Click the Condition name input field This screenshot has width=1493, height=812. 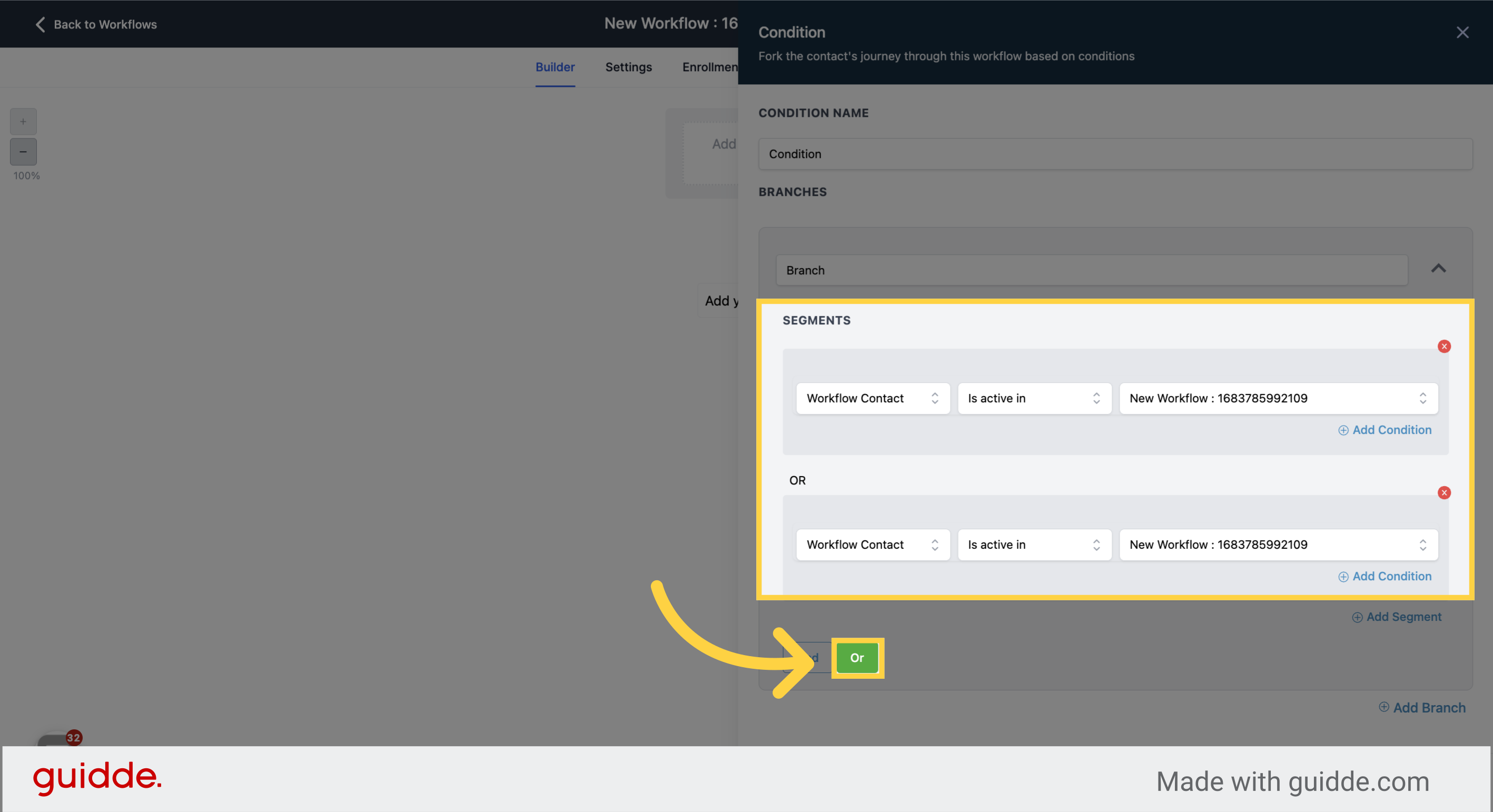click(1115, 154)
